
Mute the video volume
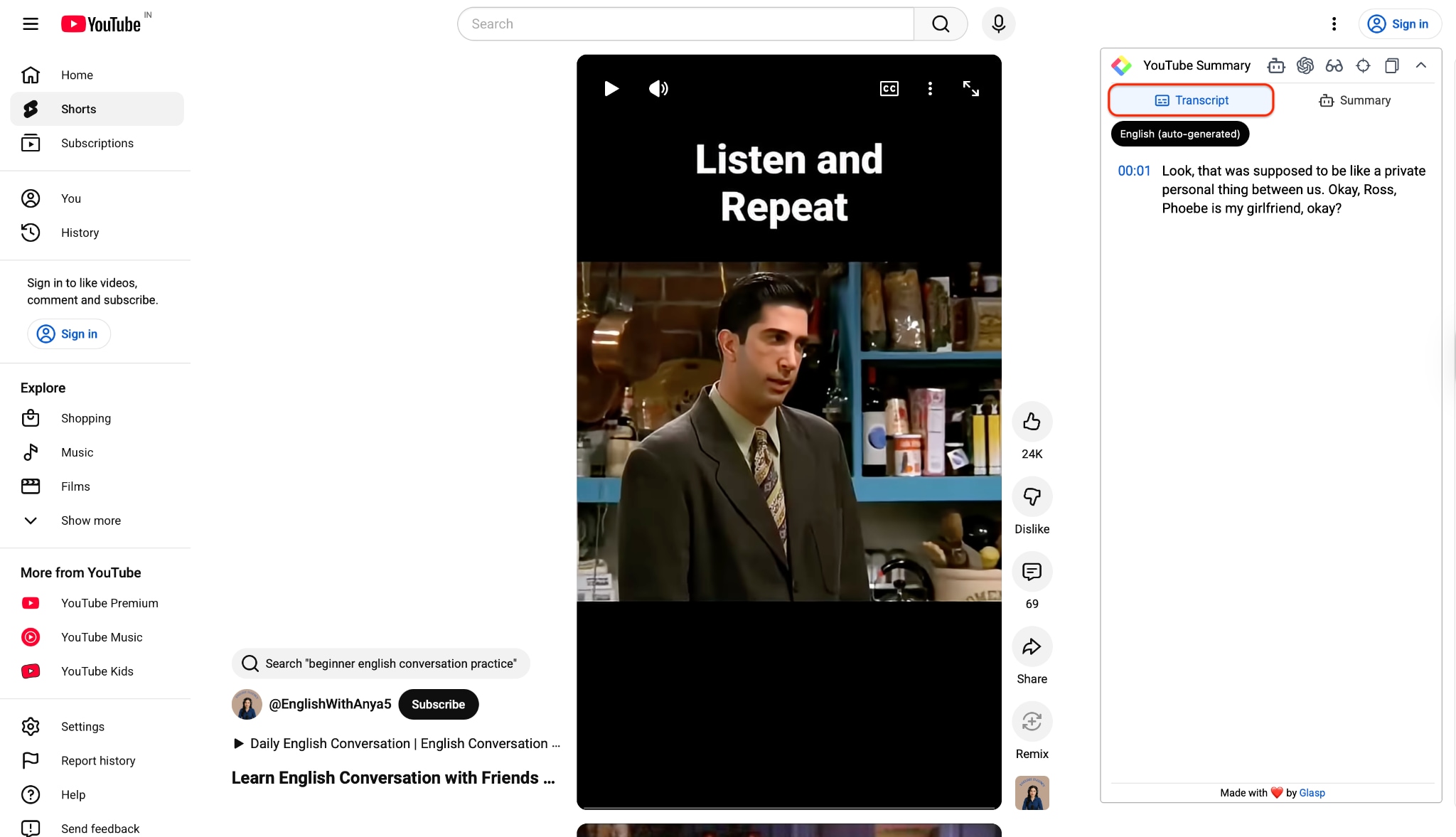(658, 88)
